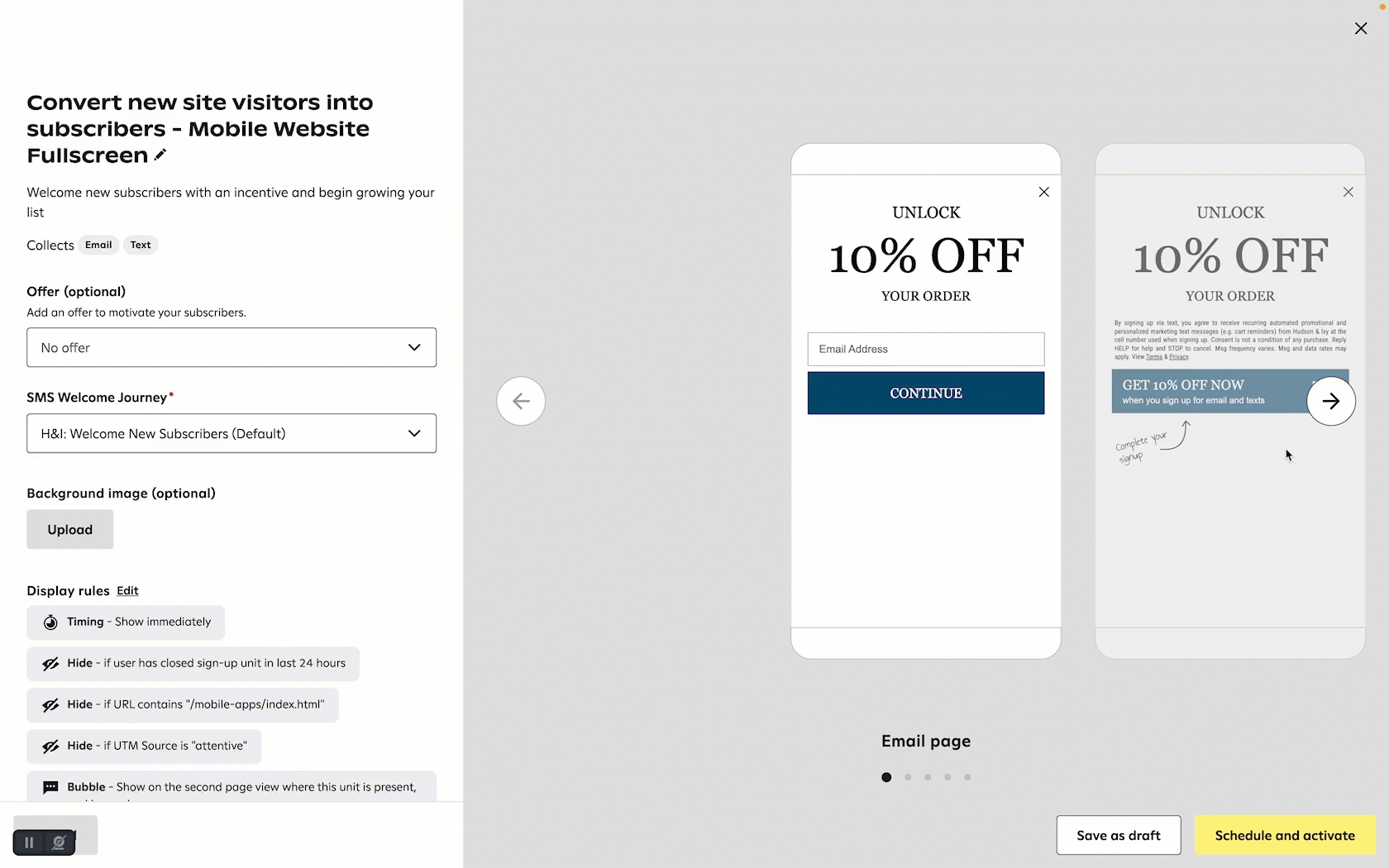Close the sign-up popup on the phone preview
Image resolution: width=1389 pixels, height=868 pixels.
1043,192
